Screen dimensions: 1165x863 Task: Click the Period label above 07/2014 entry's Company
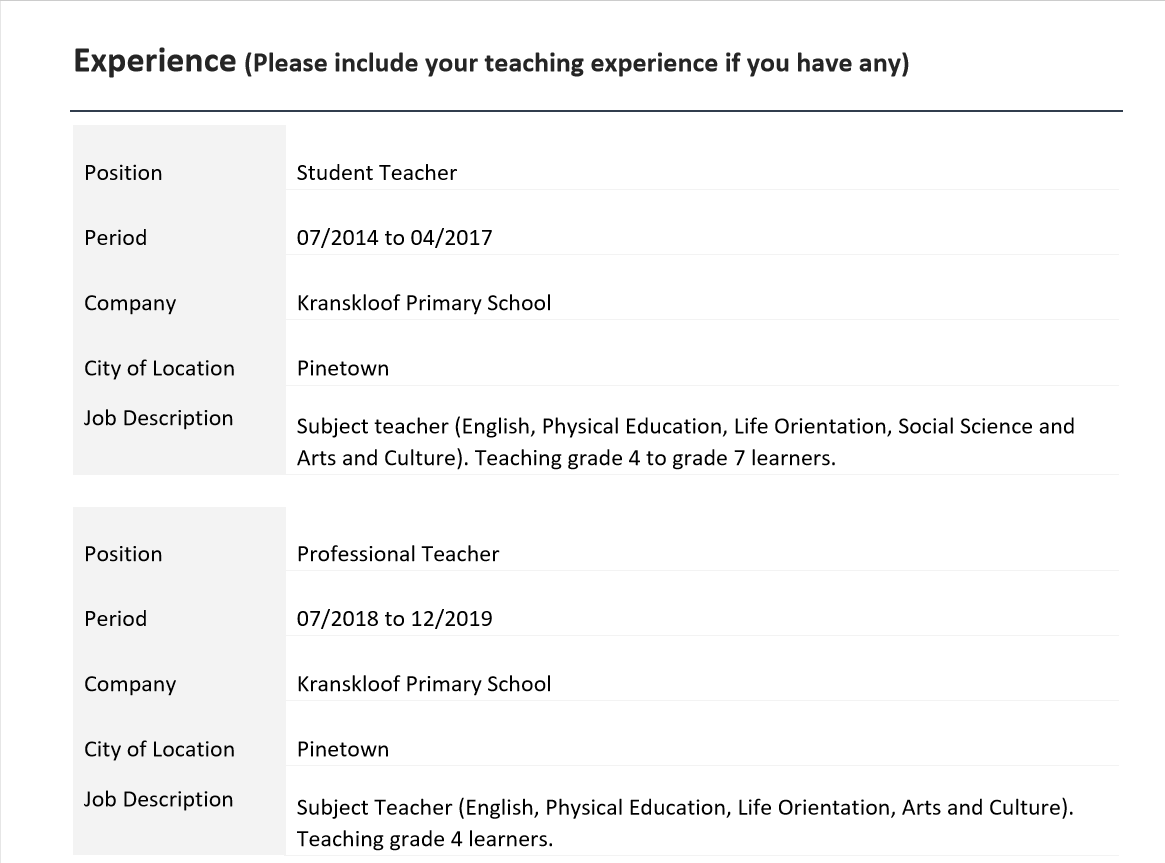(x=115, y=238)
